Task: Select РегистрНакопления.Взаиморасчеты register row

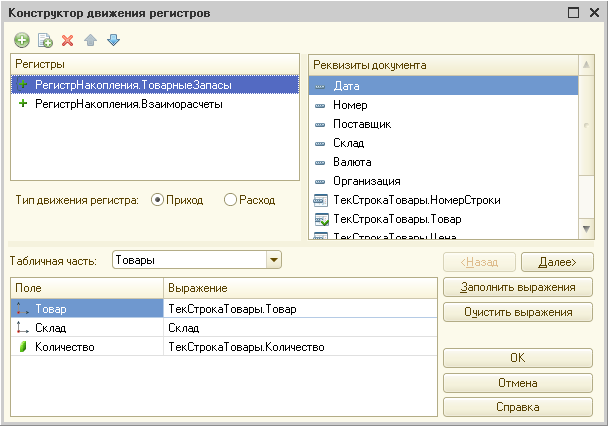Action: point(155,104)
